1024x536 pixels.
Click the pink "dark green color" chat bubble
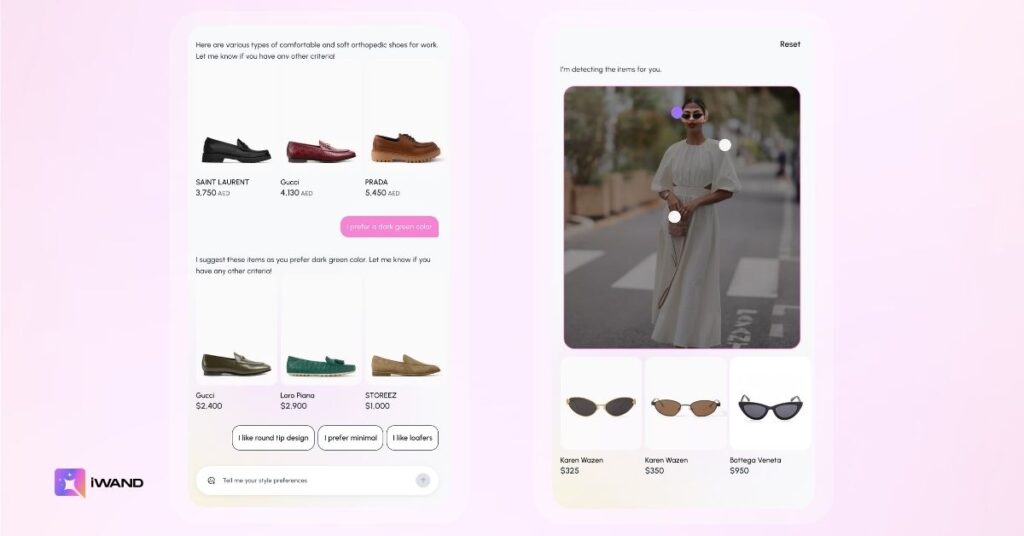(x=389, y=227)
